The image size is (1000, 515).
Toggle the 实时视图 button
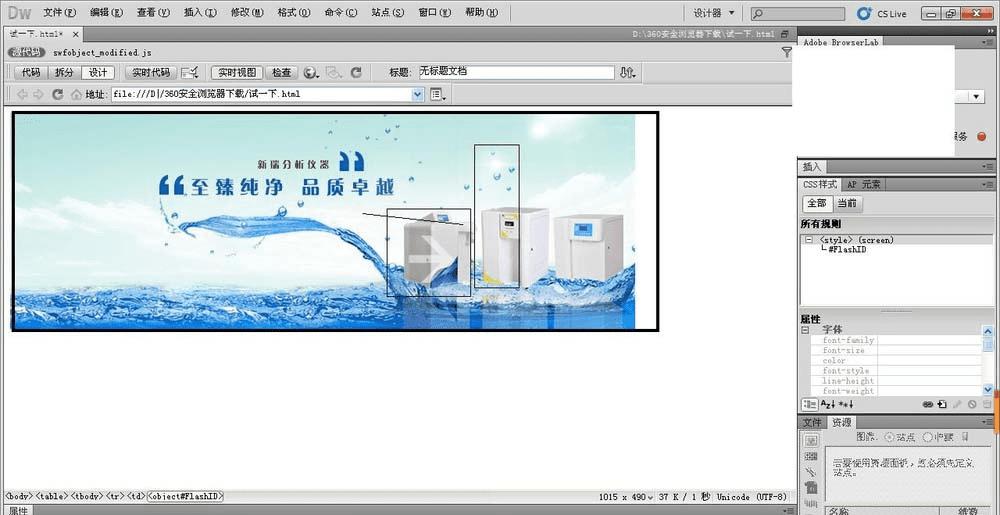click(237, 73)
